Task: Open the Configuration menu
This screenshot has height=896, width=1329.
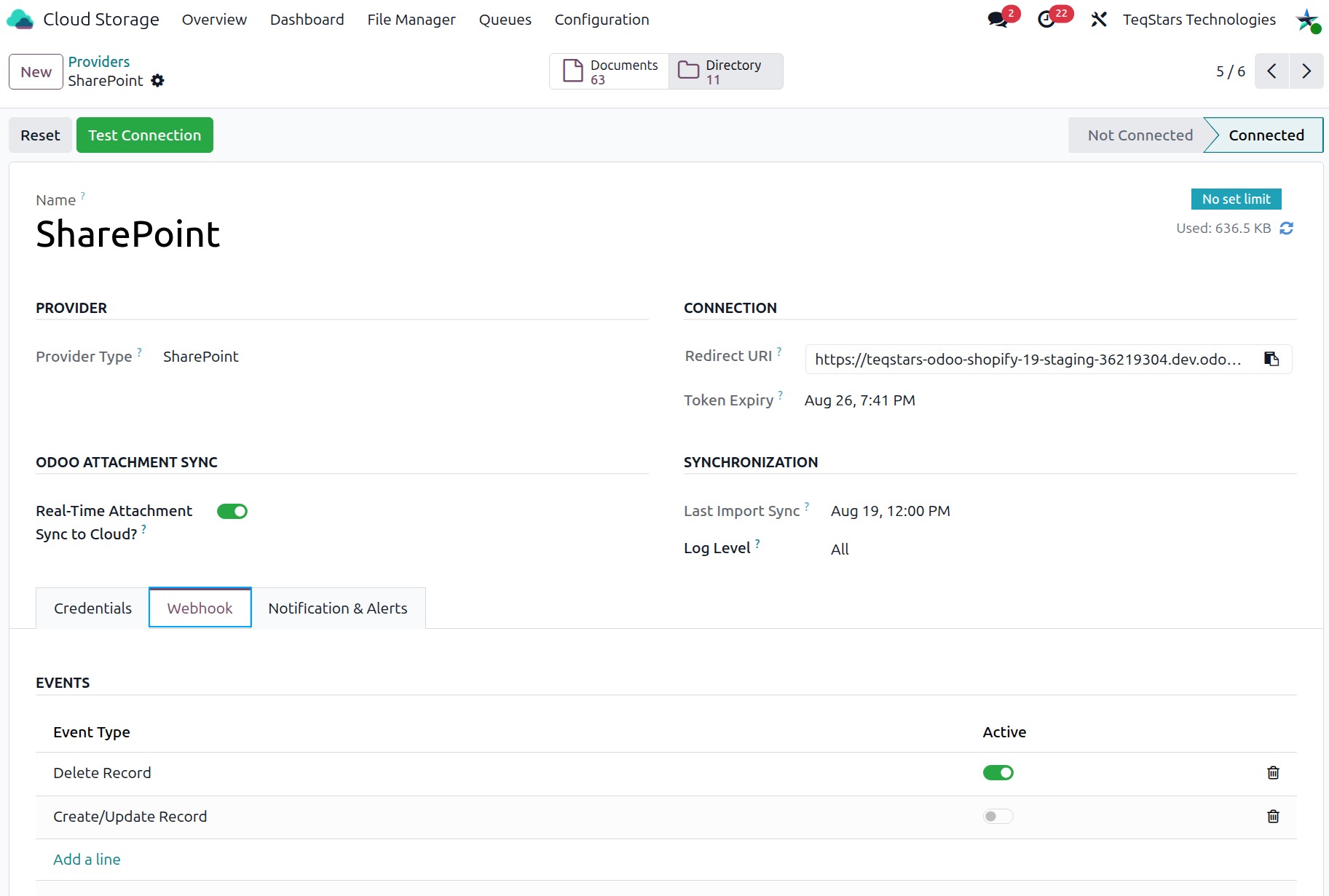Action: (x=602, y=20)
